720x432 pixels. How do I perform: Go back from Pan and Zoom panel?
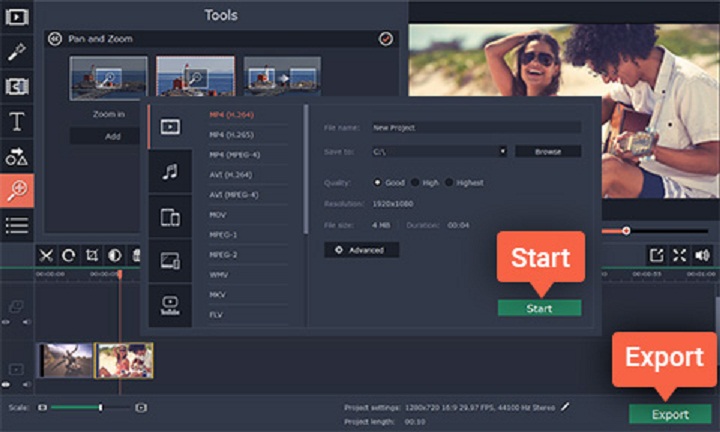55,39
